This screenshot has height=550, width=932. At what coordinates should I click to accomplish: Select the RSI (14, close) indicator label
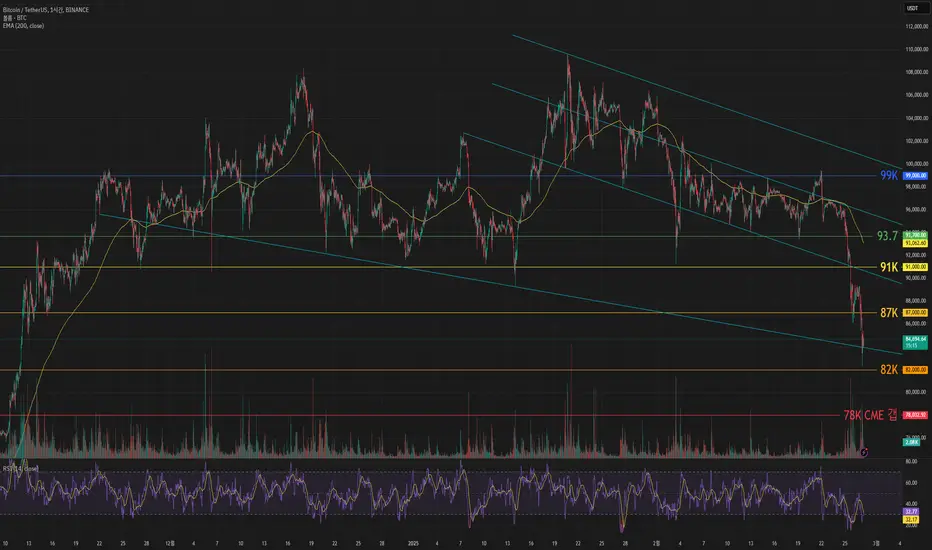tap(20, 469)
